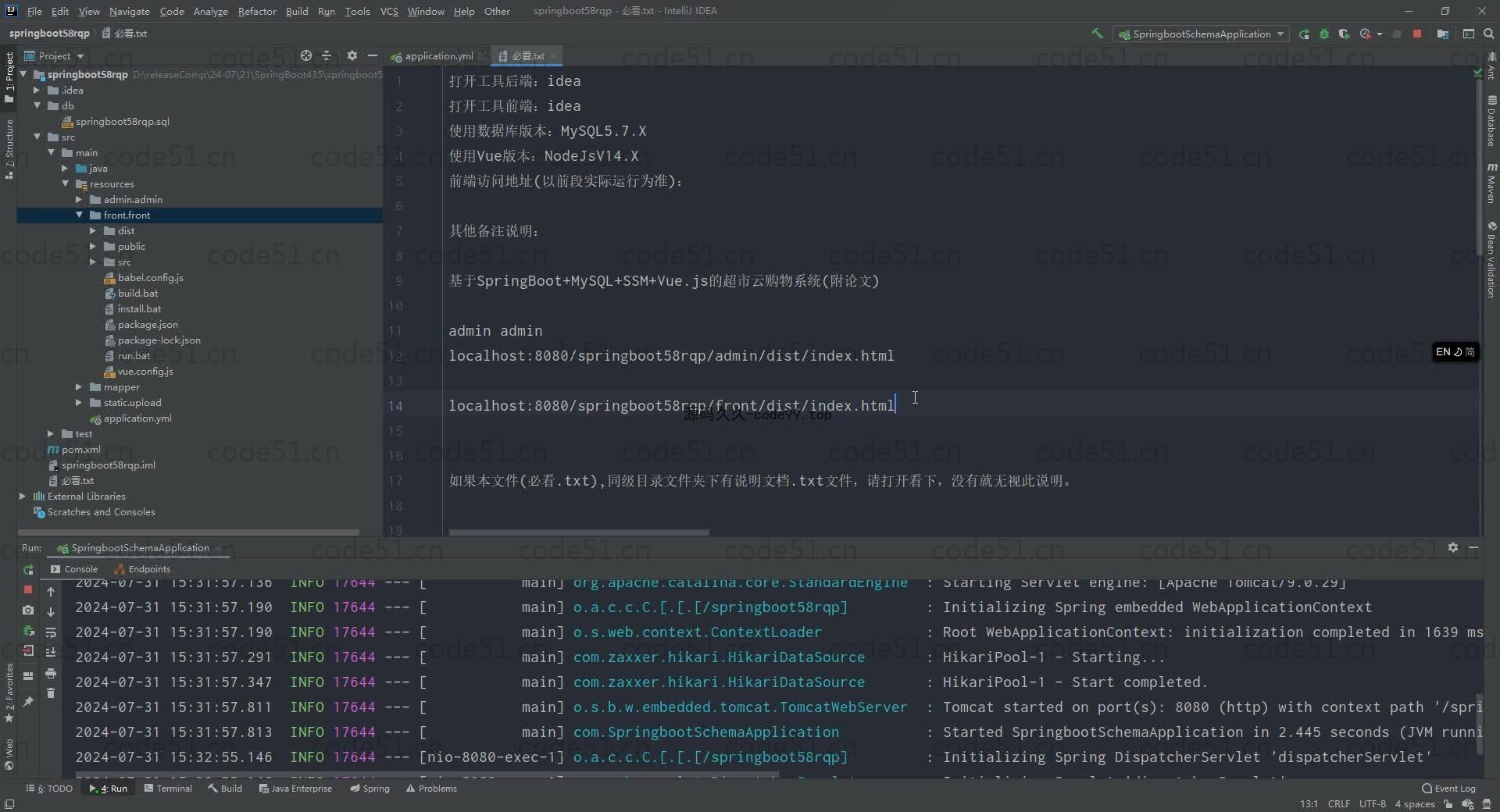The width and height of the screenshot is (1500, 812).
Task: Click the UTF-8 encoding in the status bar
Action: point(1372,803)
